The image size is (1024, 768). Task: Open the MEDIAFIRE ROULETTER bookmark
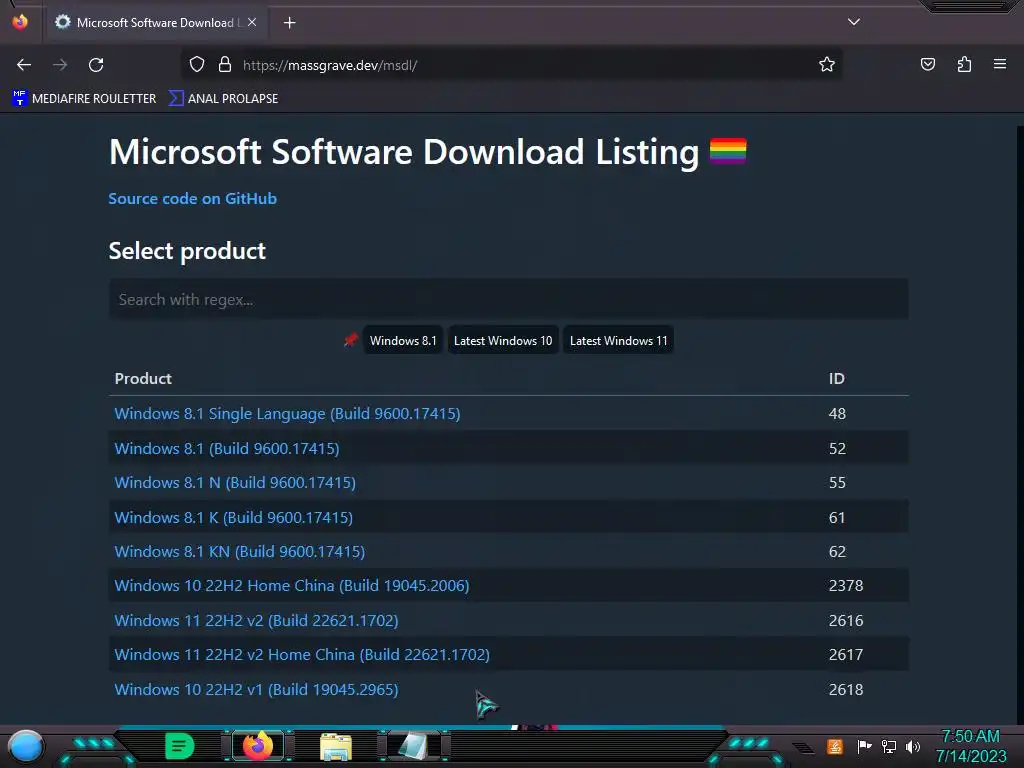point(84,99)
